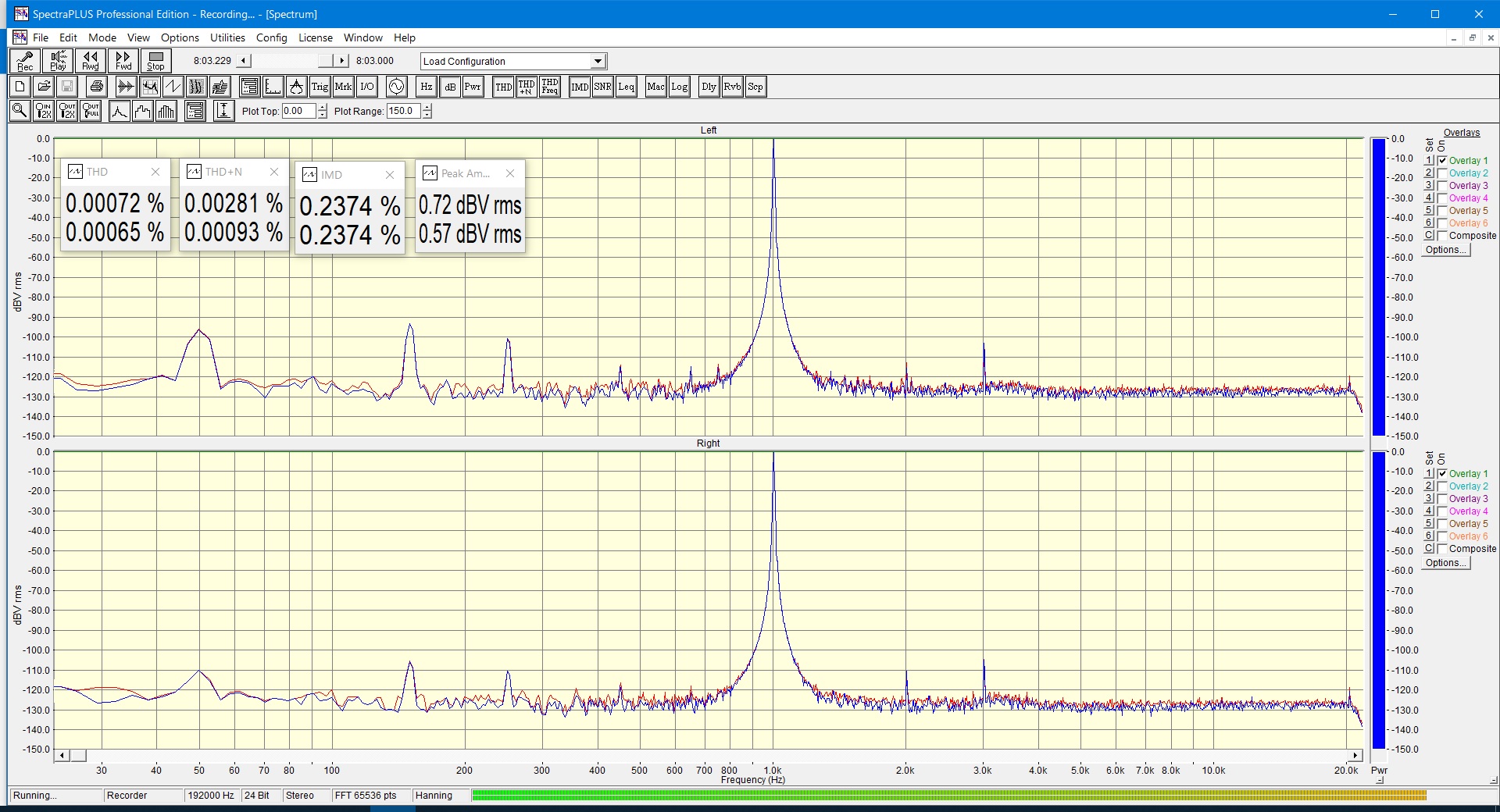The width and height of the screenshot is (1500, 812).
Task: Click the Rwd rewind button
Action: 91,61
